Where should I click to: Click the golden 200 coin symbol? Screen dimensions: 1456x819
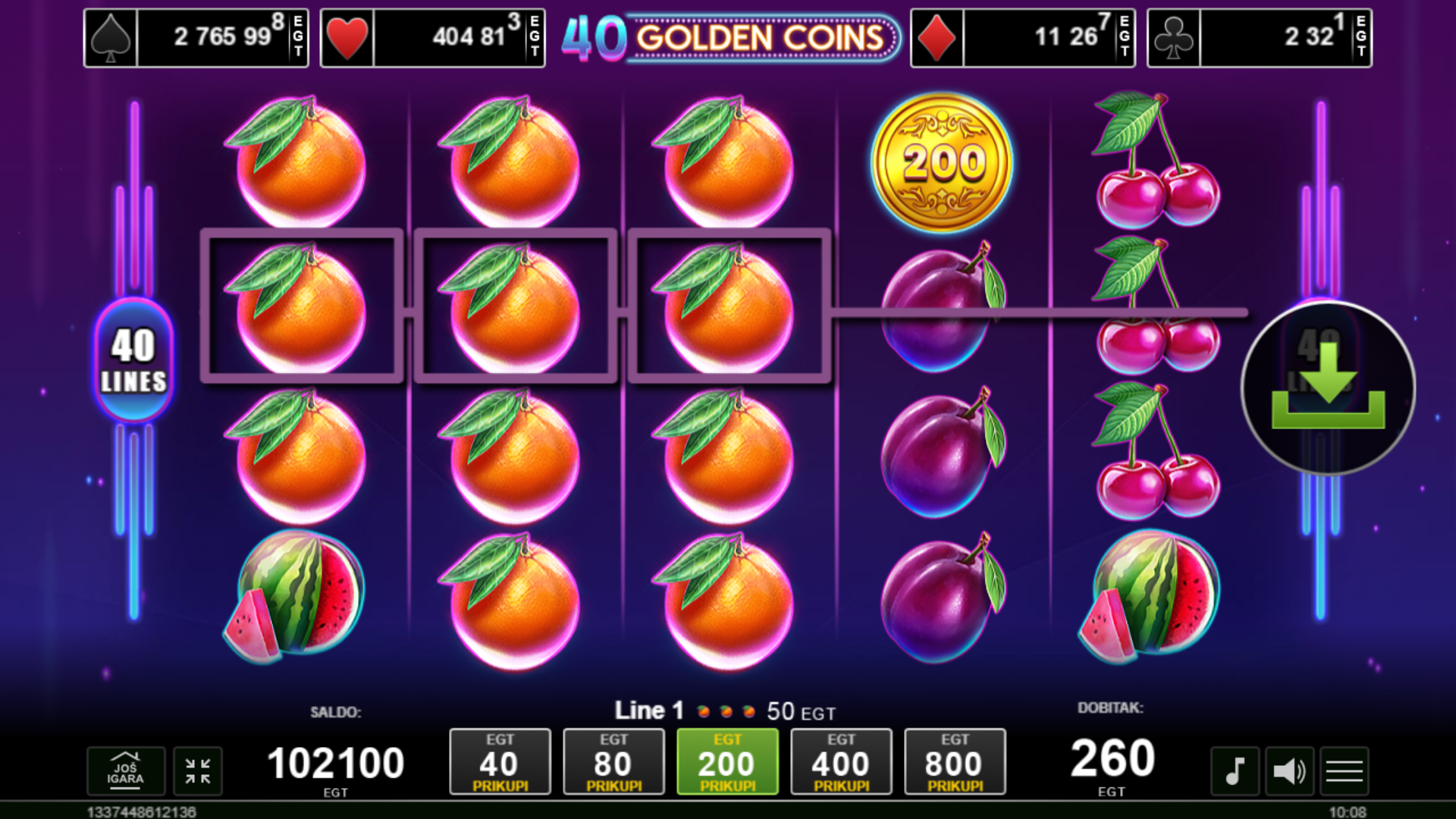click(x=941, y=163)
